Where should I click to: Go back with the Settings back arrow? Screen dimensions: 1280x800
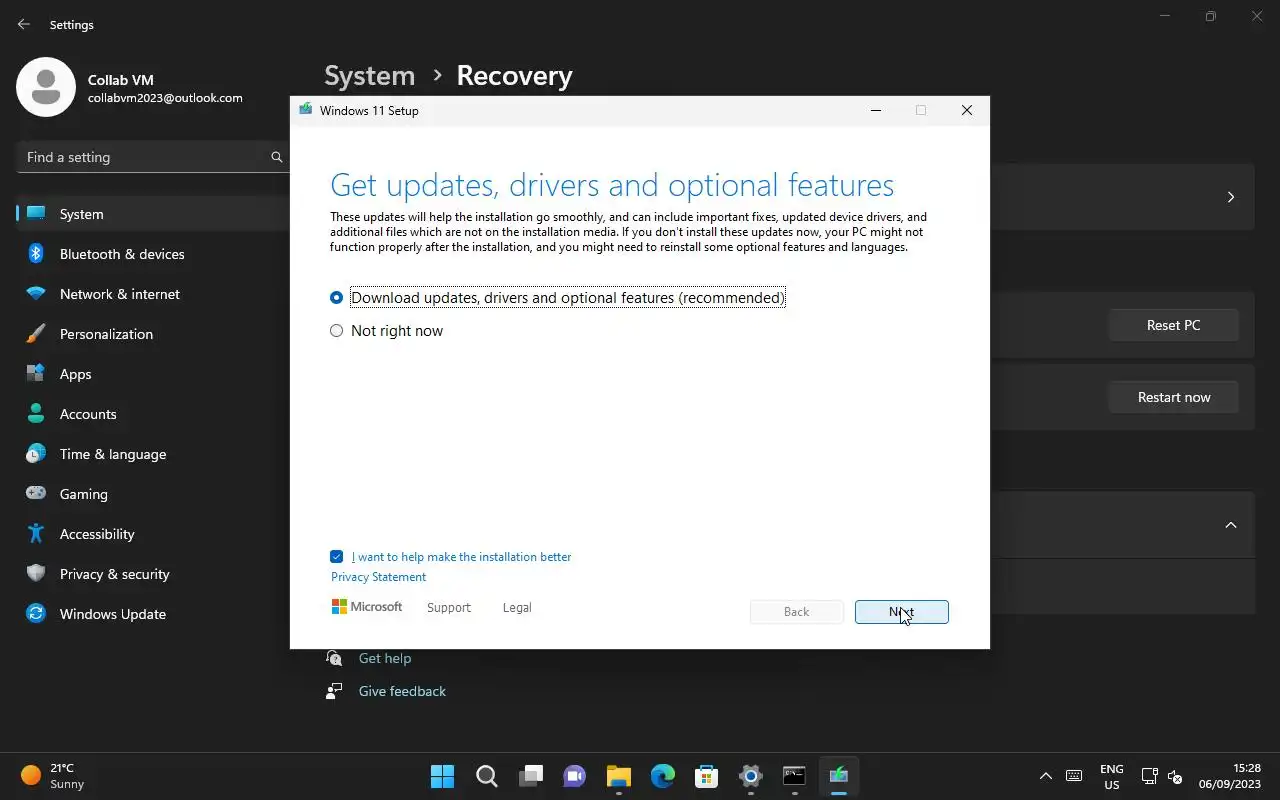pyautogui.click(x=24, y=24)
